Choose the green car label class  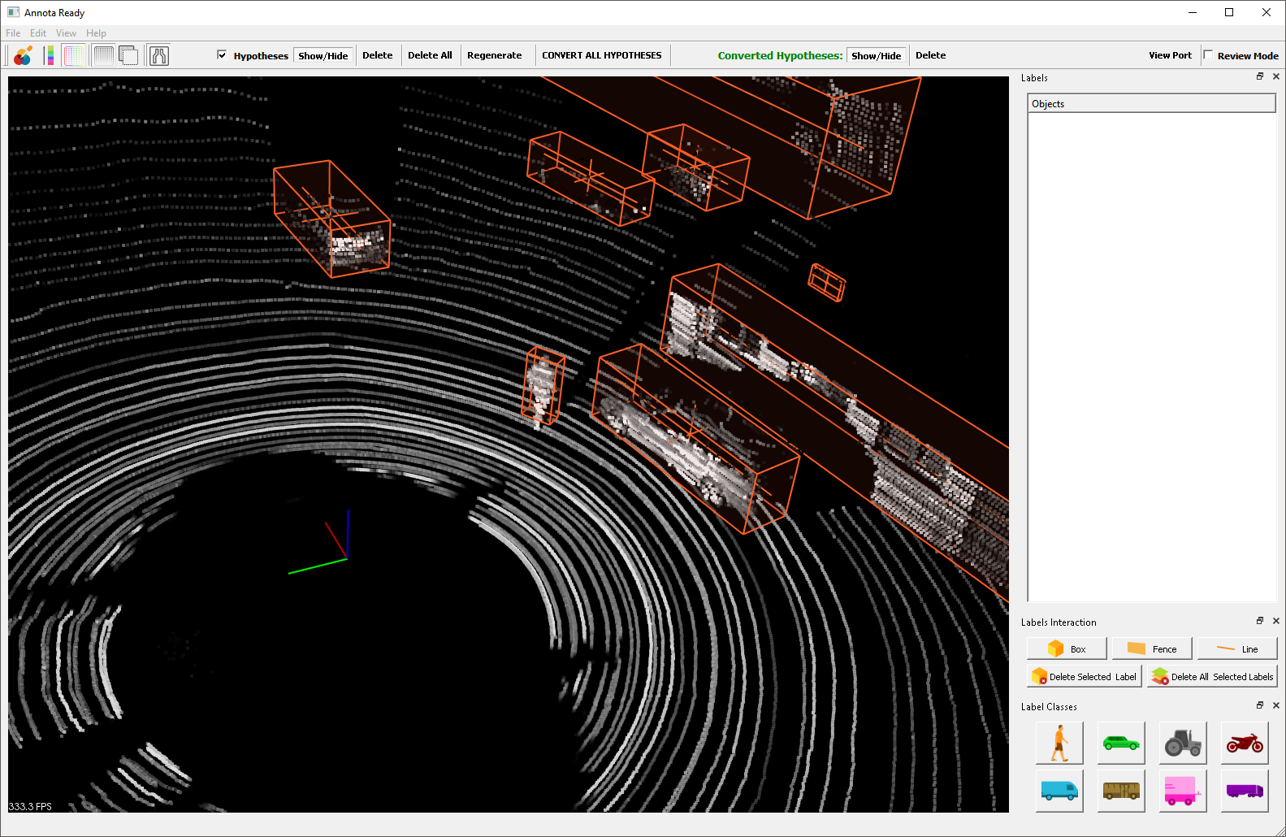[x=1121, y=743]
